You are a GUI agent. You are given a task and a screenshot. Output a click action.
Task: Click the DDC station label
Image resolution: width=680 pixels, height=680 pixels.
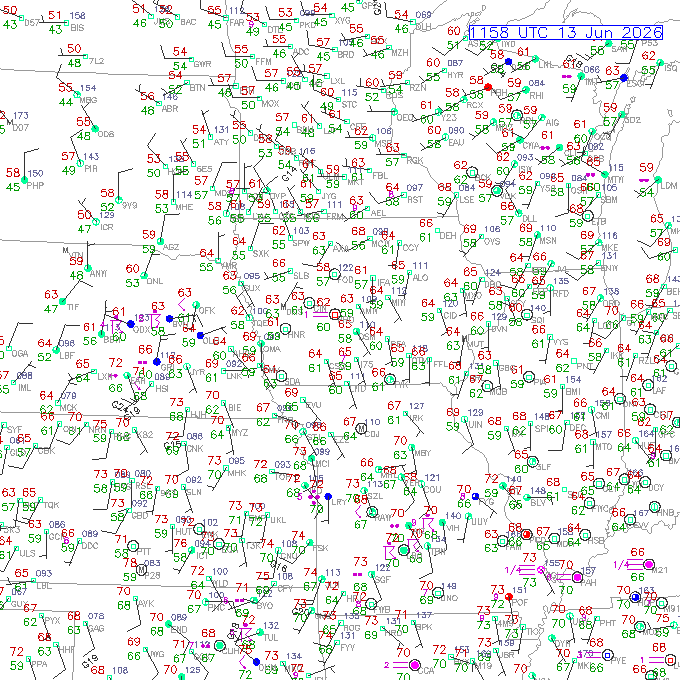pos(90,546)
